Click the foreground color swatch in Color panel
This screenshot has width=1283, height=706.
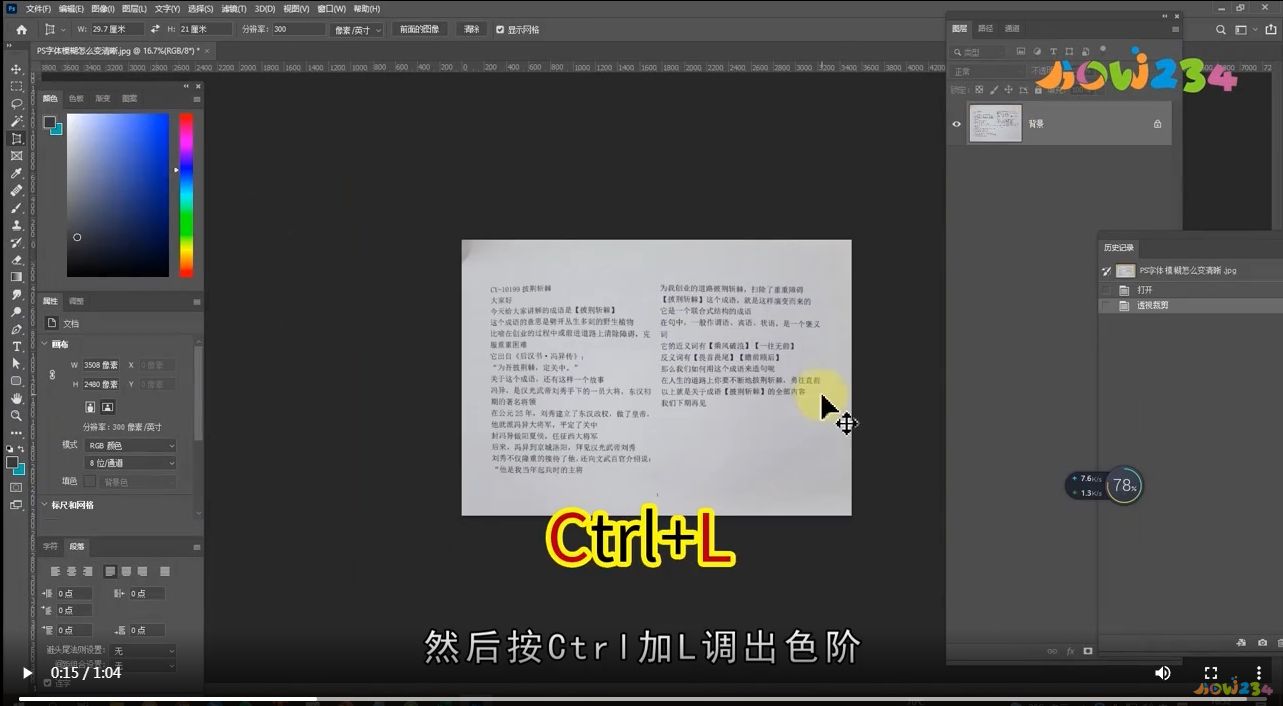(49, 122)
